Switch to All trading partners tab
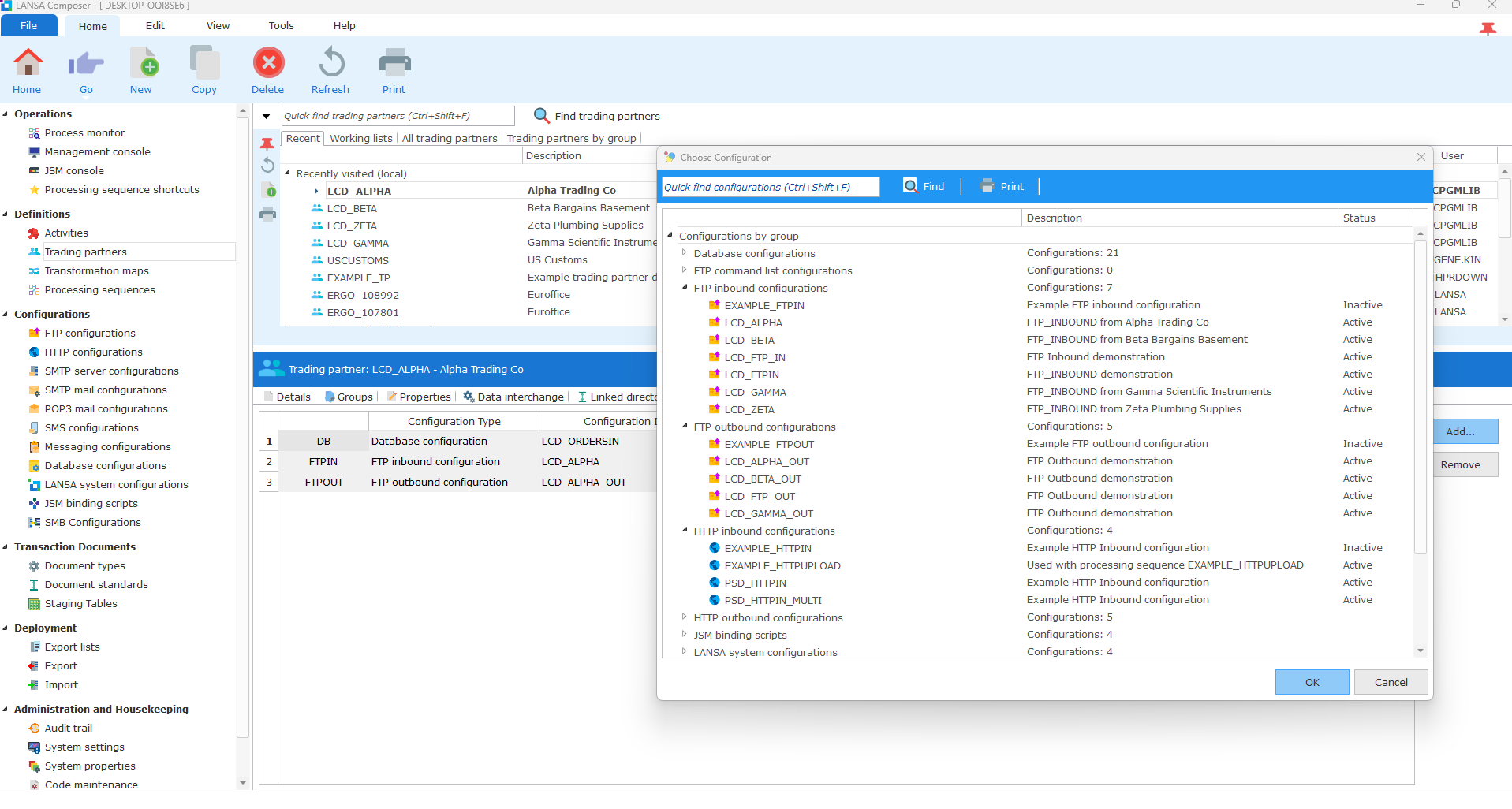Screen dimensions: 1512x809 click(x=450, y=139)
